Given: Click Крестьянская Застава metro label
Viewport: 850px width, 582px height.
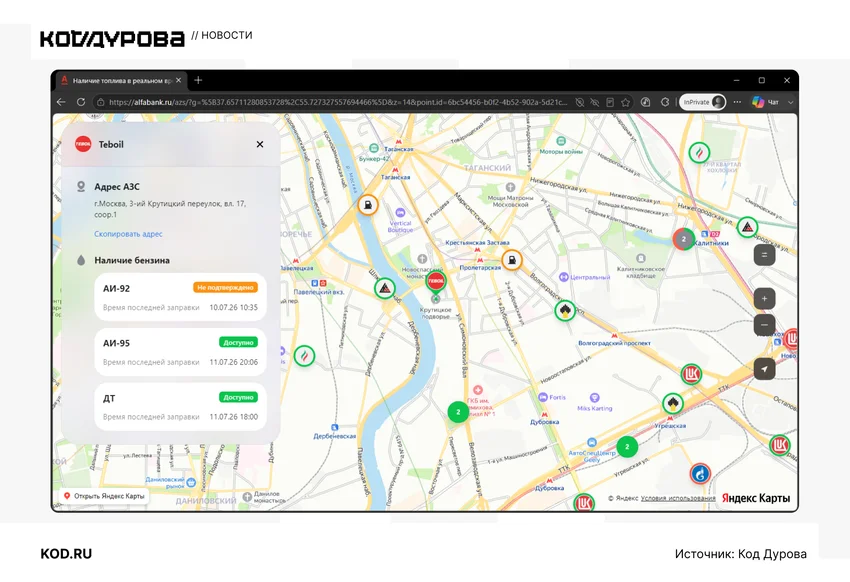Looking at the screenshot, I should 477,243.
